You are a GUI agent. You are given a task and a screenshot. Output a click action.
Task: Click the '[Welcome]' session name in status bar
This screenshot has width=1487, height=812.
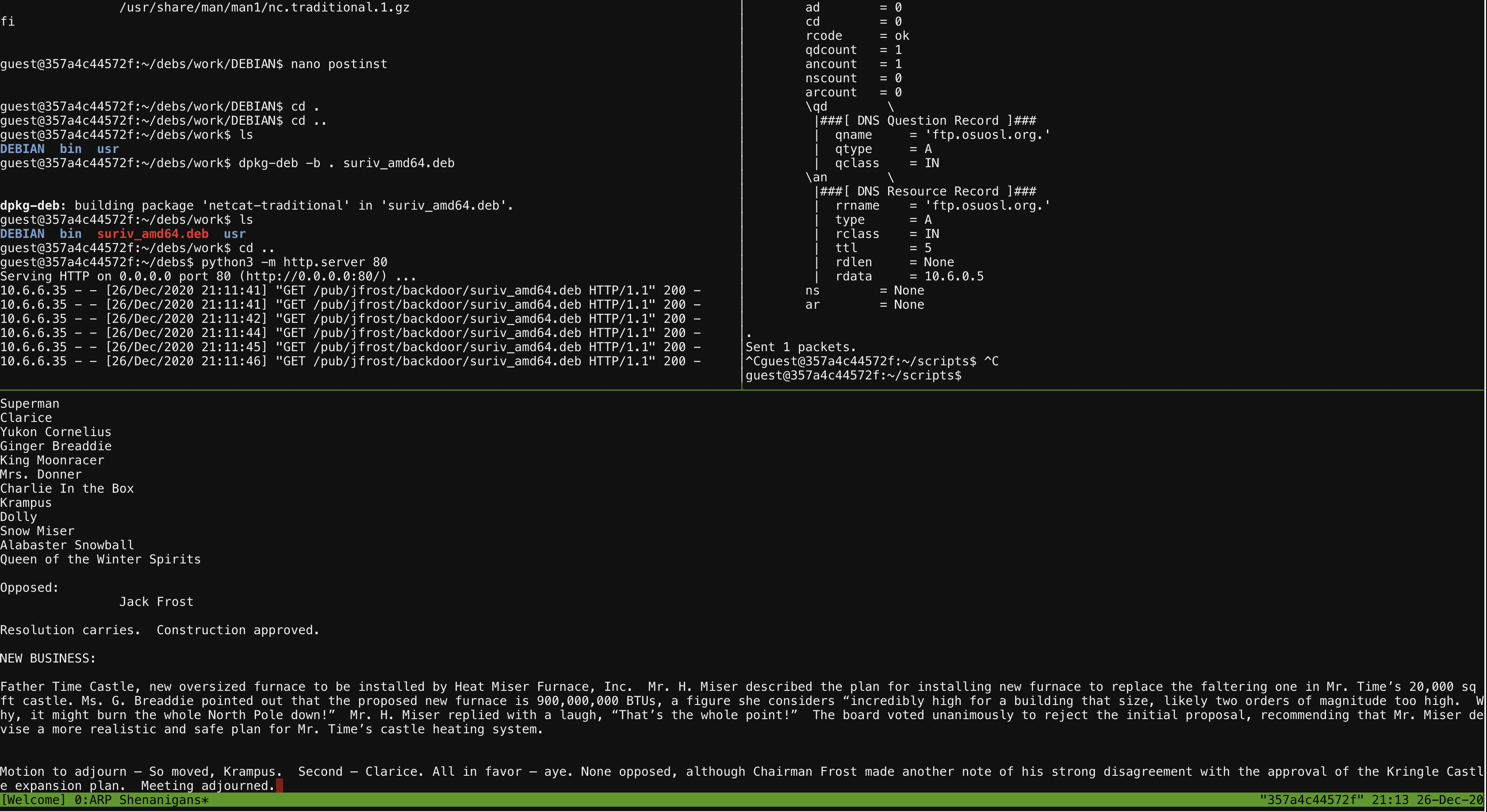point(34,800)
